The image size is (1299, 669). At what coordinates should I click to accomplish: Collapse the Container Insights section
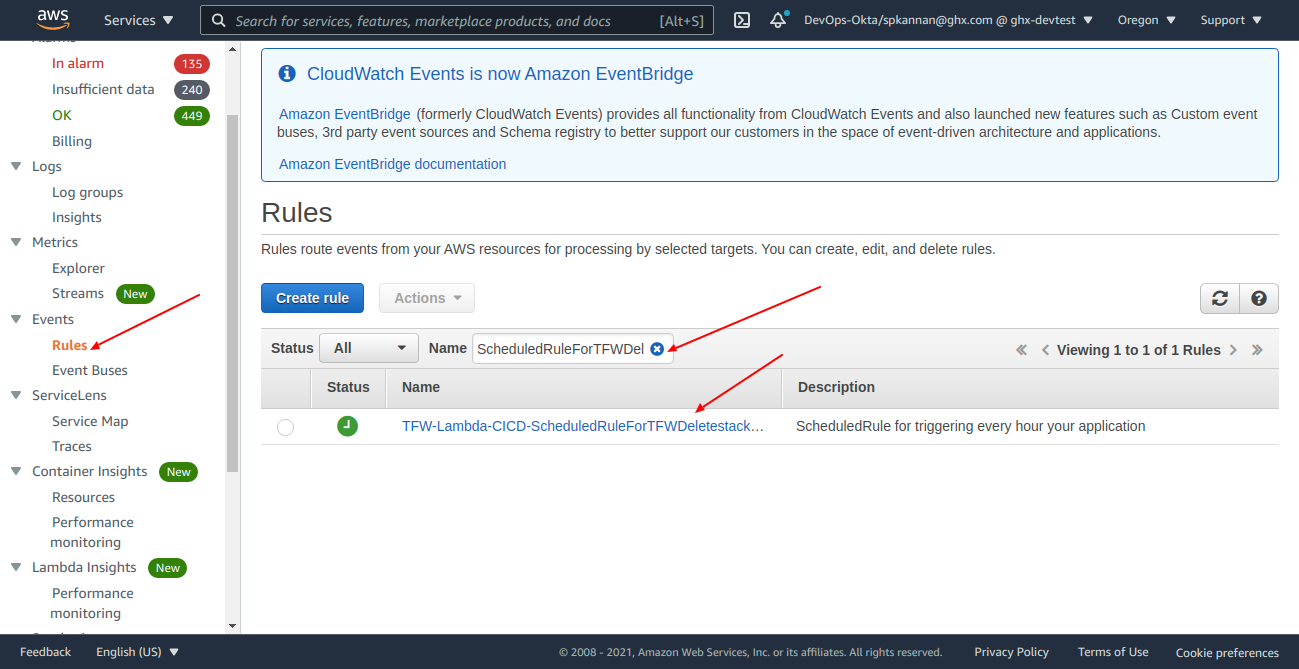tap(16, 471)
